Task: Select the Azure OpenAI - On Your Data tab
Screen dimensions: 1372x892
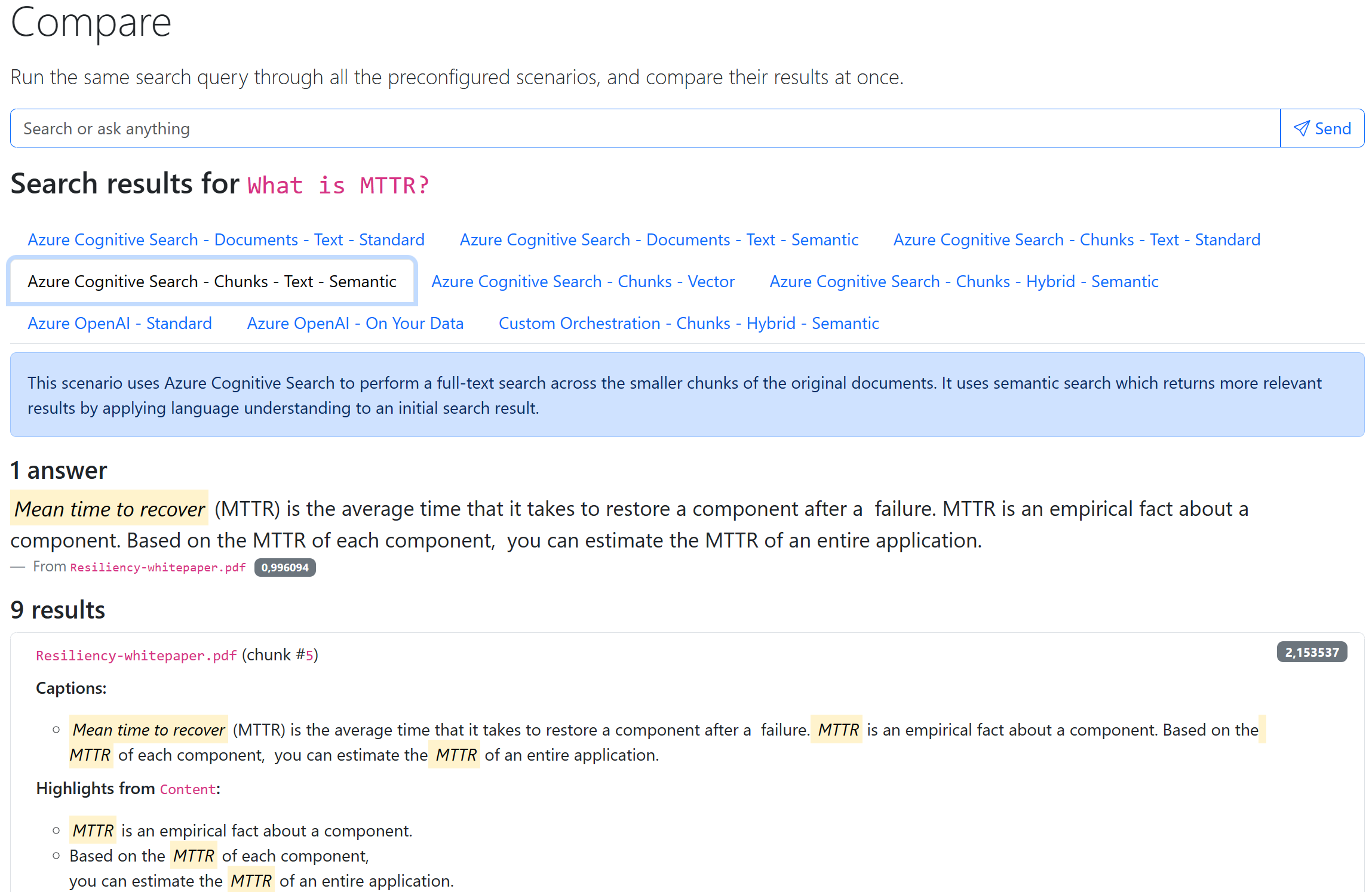Action: [355, 323]
